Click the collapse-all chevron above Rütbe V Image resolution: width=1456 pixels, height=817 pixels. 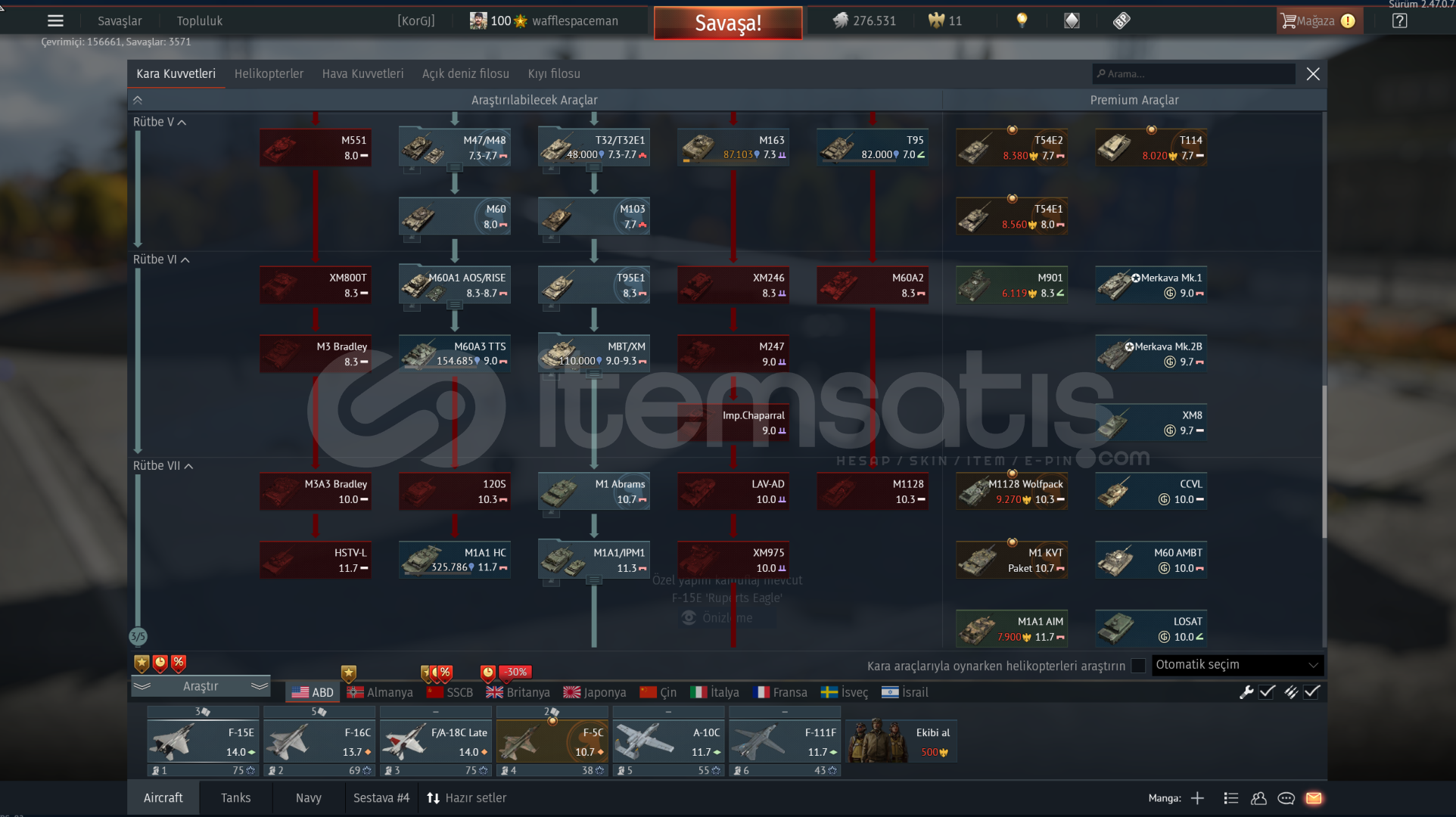click(138, 100)
